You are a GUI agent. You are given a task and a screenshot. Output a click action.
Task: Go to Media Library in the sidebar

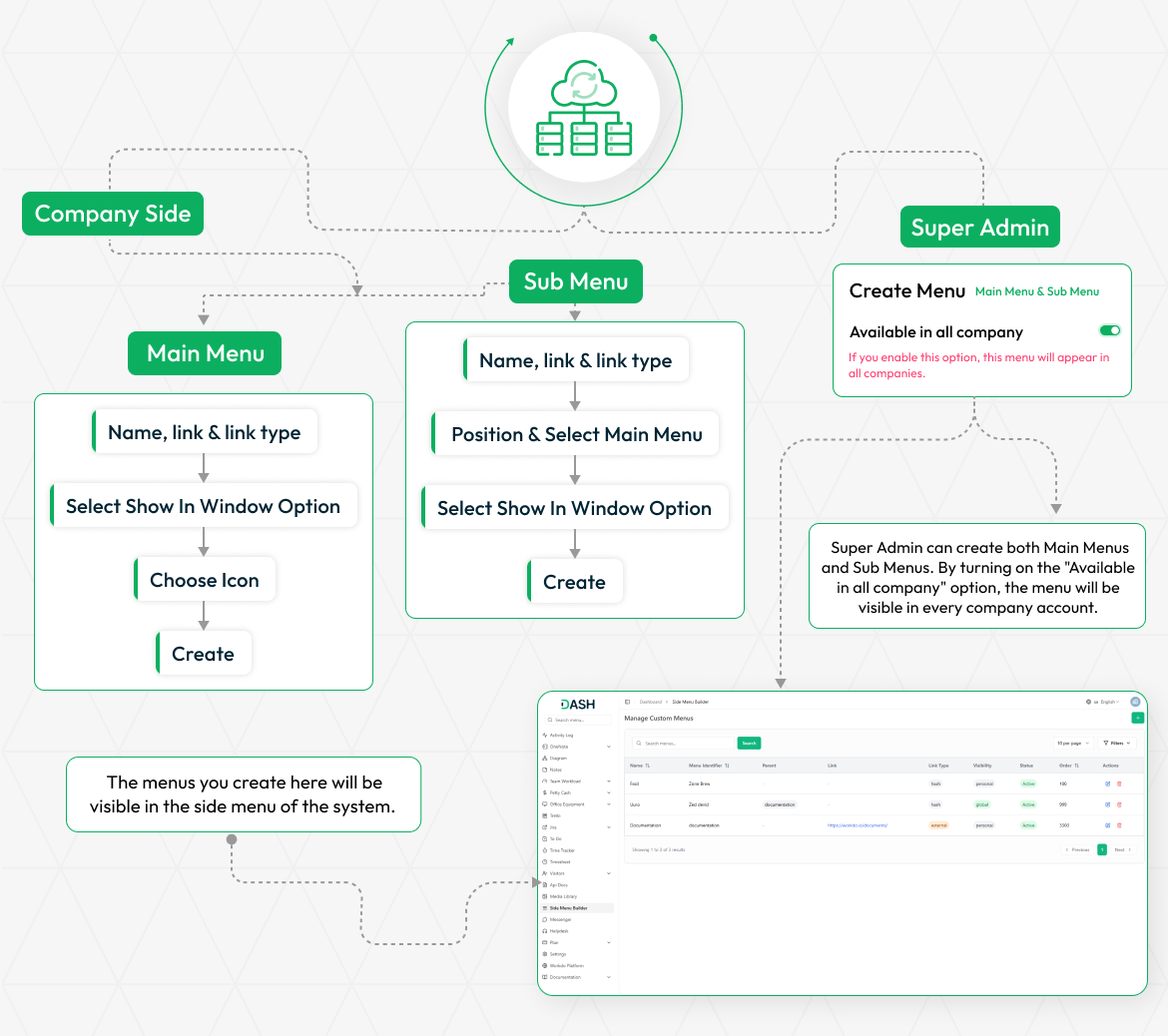coord(559,896)
